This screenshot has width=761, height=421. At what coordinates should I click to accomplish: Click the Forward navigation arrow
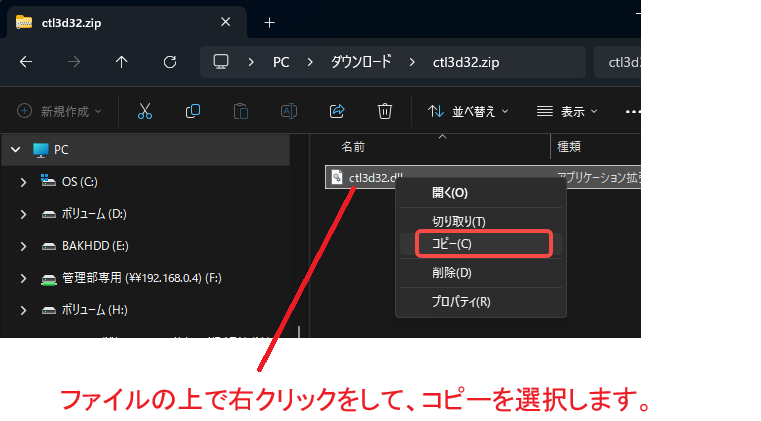[x=74, y=62]
